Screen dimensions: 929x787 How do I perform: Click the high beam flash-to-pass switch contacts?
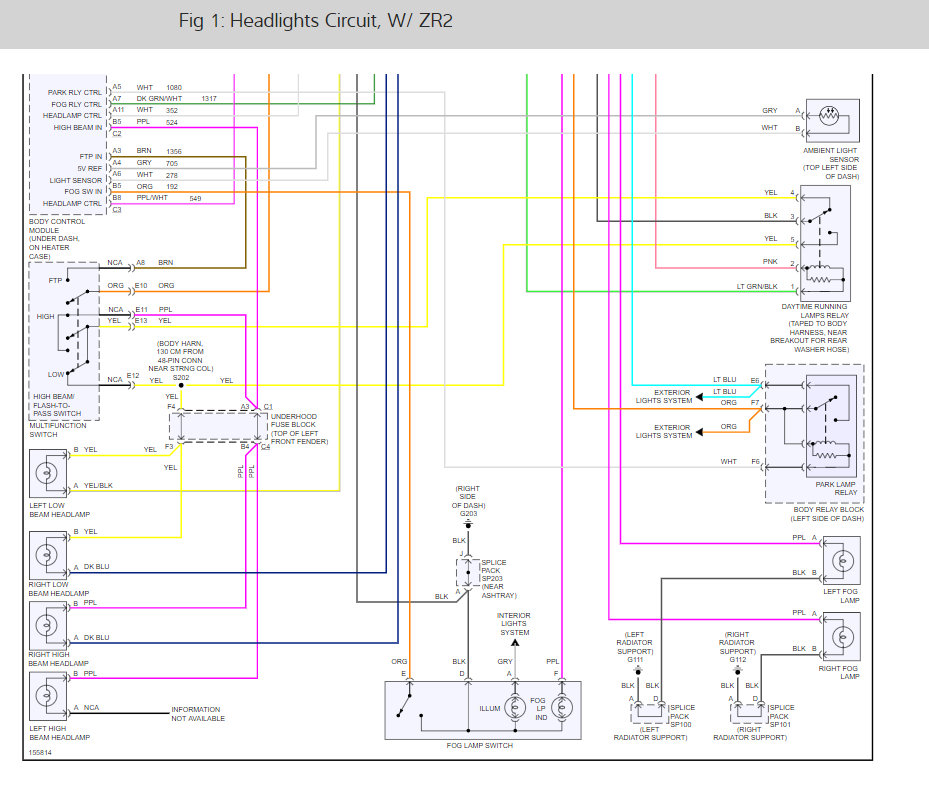point(76,326)
